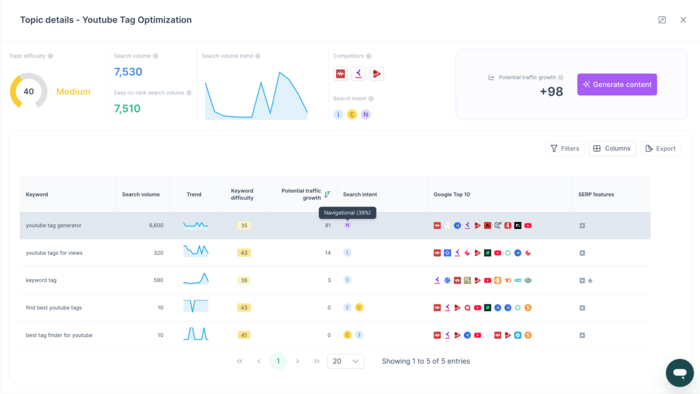Open the Columns selector

[612, 149]
